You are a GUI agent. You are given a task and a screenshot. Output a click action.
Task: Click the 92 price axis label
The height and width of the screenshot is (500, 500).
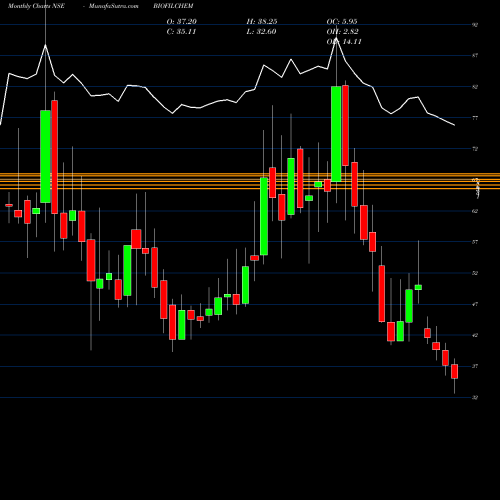(x=475, y=25)
